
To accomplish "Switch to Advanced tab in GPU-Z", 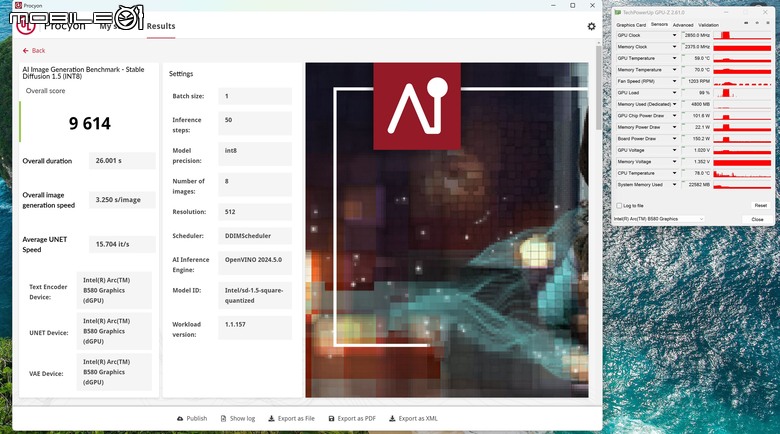I will 683,25.
